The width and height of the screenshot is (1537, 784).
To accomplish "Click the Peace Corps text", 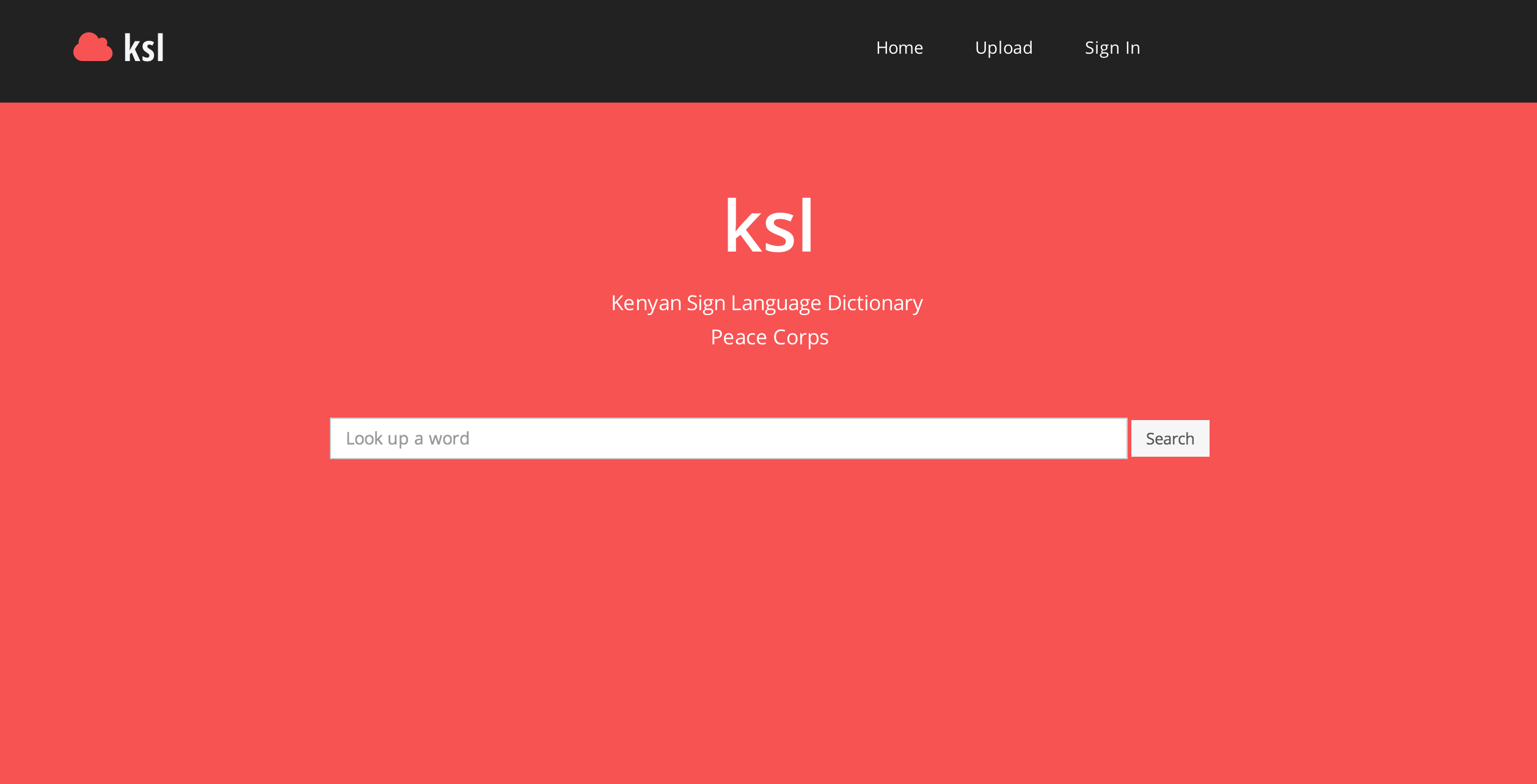I will (769, 338).
